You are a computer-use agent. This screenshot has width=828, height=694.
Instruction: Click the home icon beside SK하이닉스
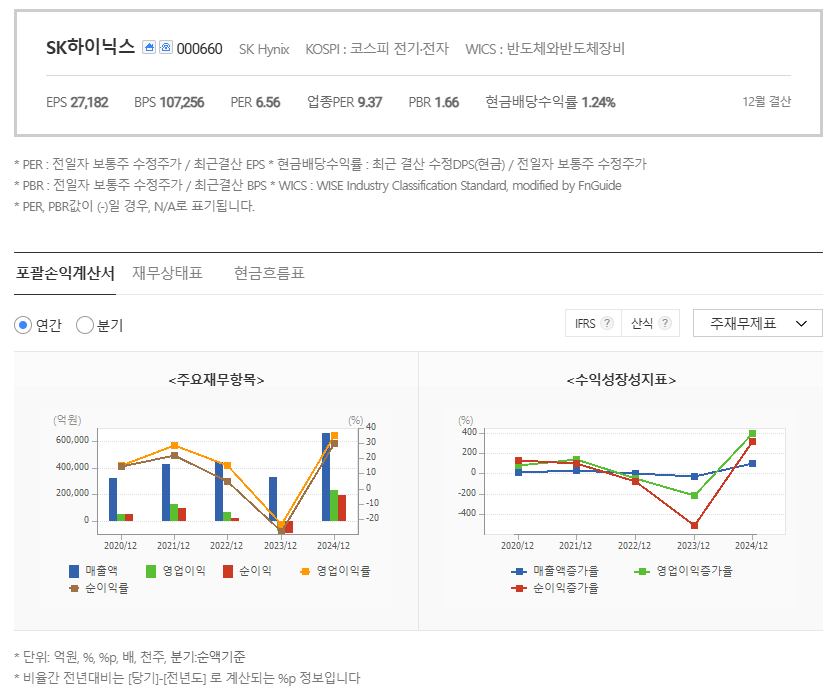(149, 48)
